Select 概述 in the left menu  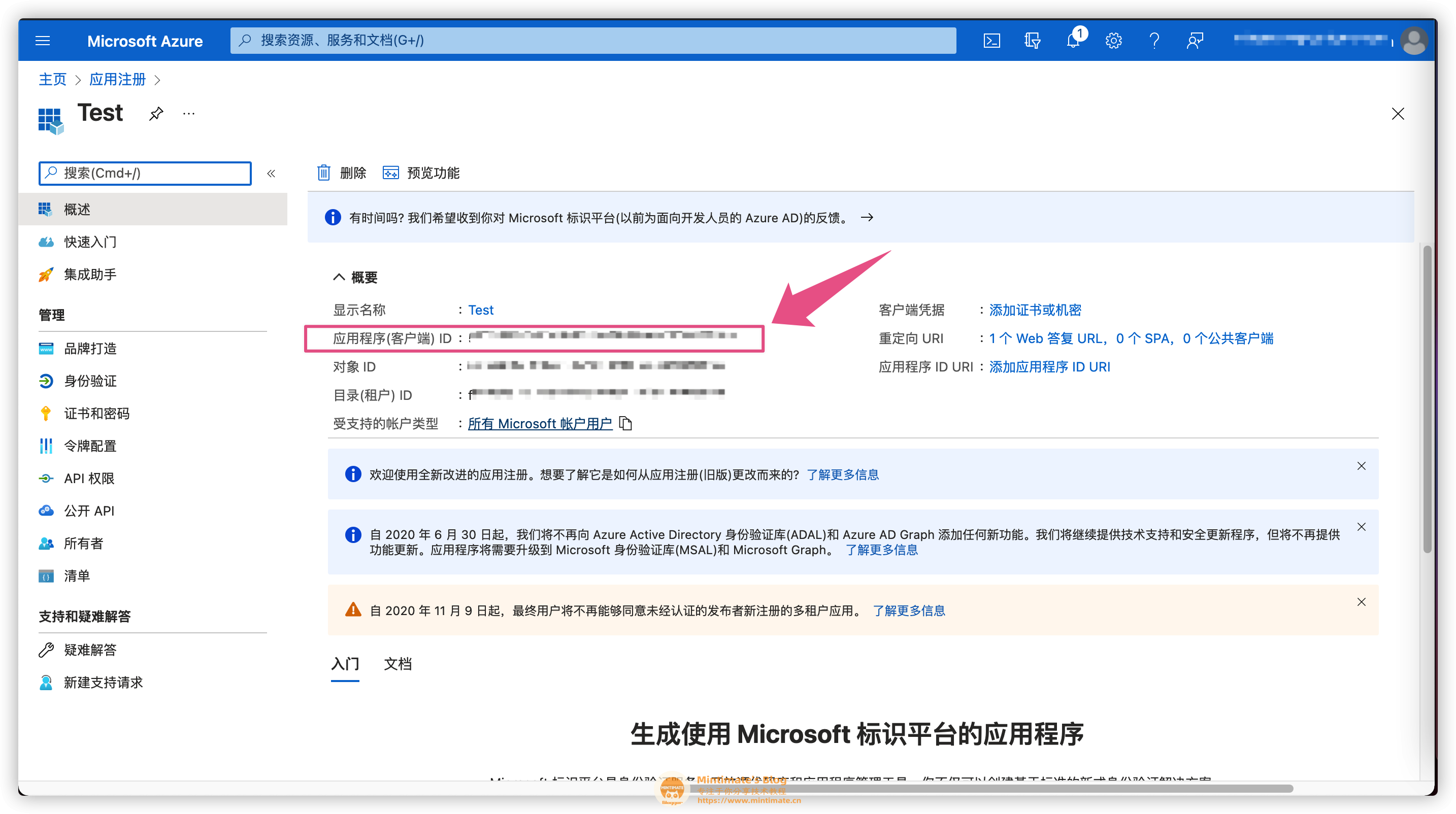point(153,209)
